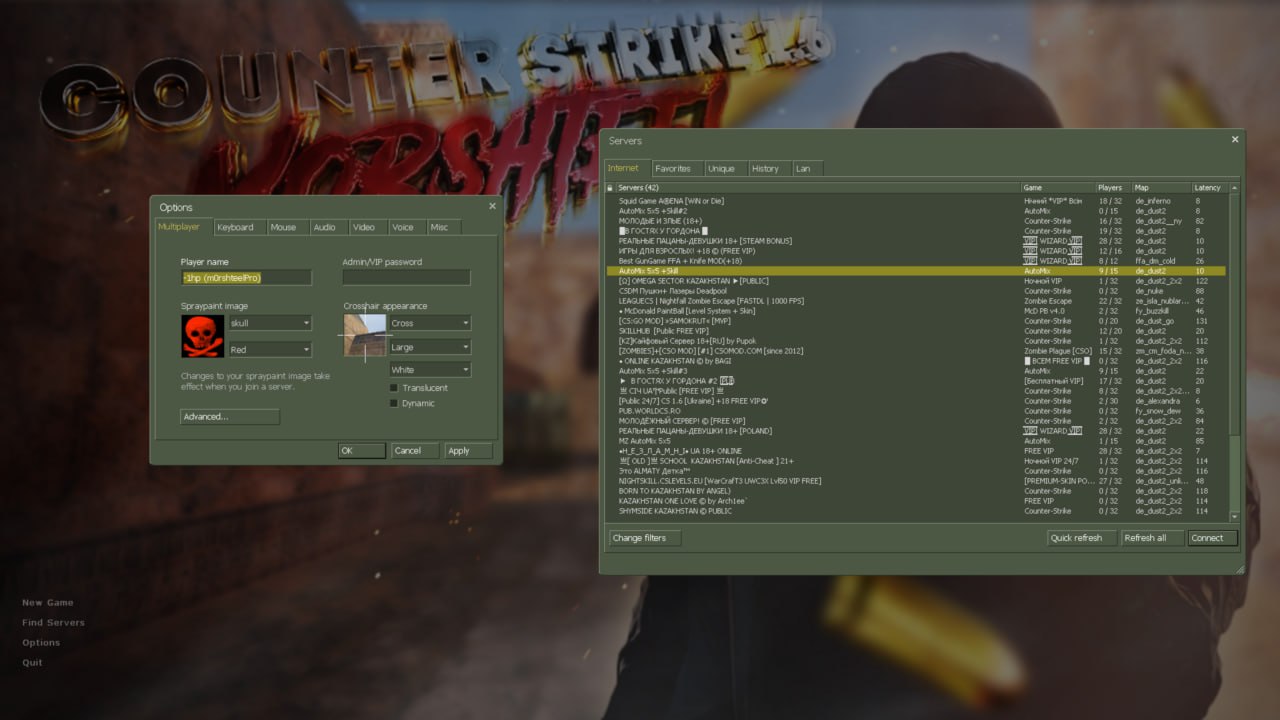Viewport: 1280px width, 720px height.
Task: Expand the White crosshair color dropdown
Action: tap(429, 370)
